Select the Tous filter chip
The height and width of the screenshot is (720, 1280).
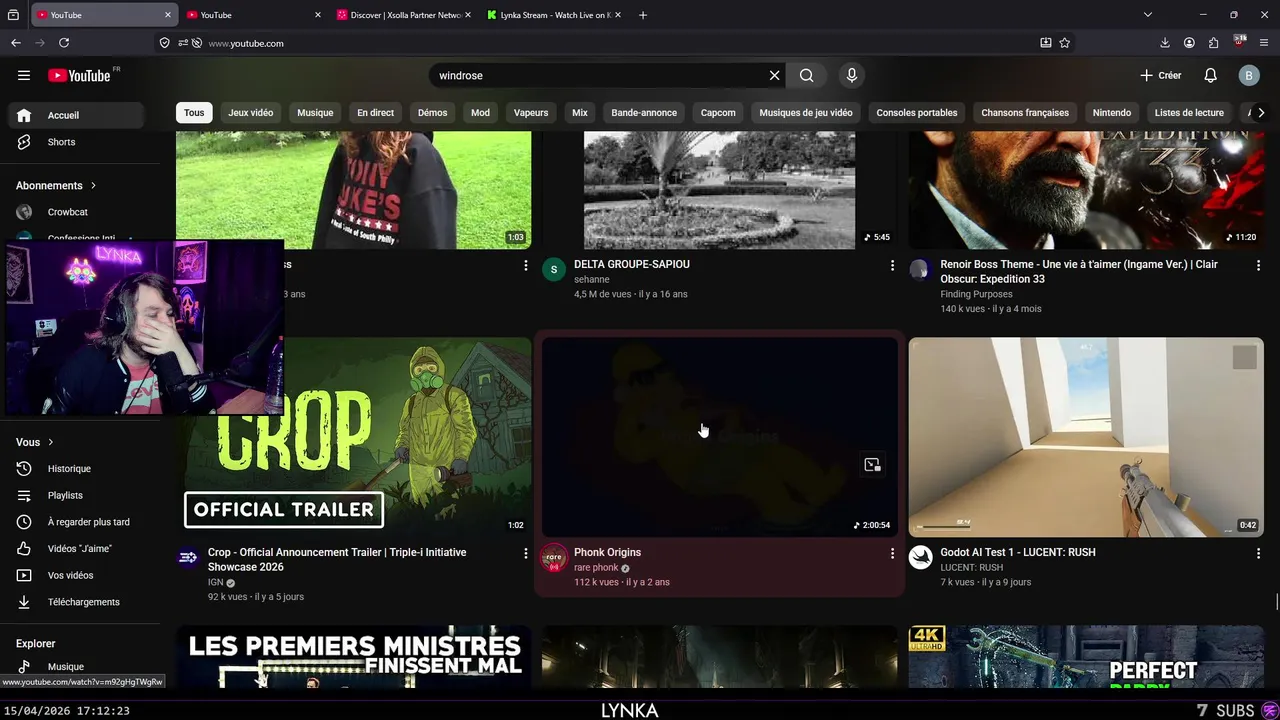click(194, 113)
